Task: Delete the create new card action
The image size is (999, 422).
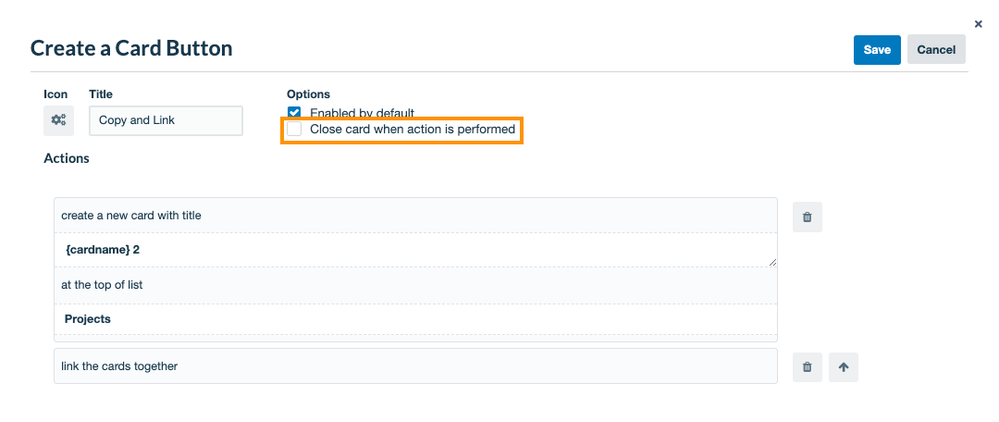Action: [807, 217]
